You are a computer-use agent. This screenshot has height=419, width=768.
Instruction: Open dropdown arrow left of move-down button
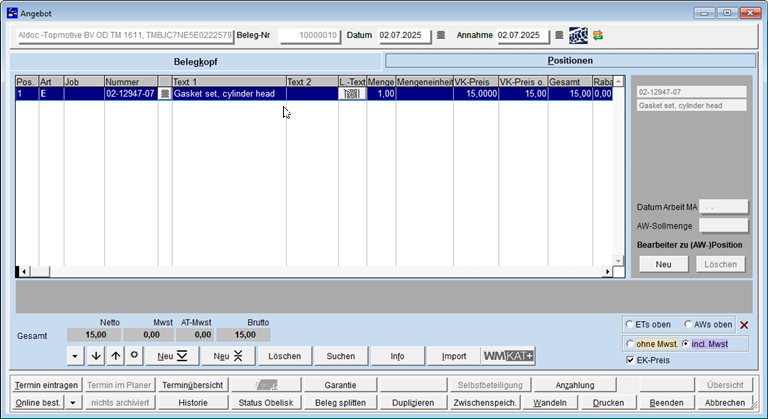[x=75, y=356]
